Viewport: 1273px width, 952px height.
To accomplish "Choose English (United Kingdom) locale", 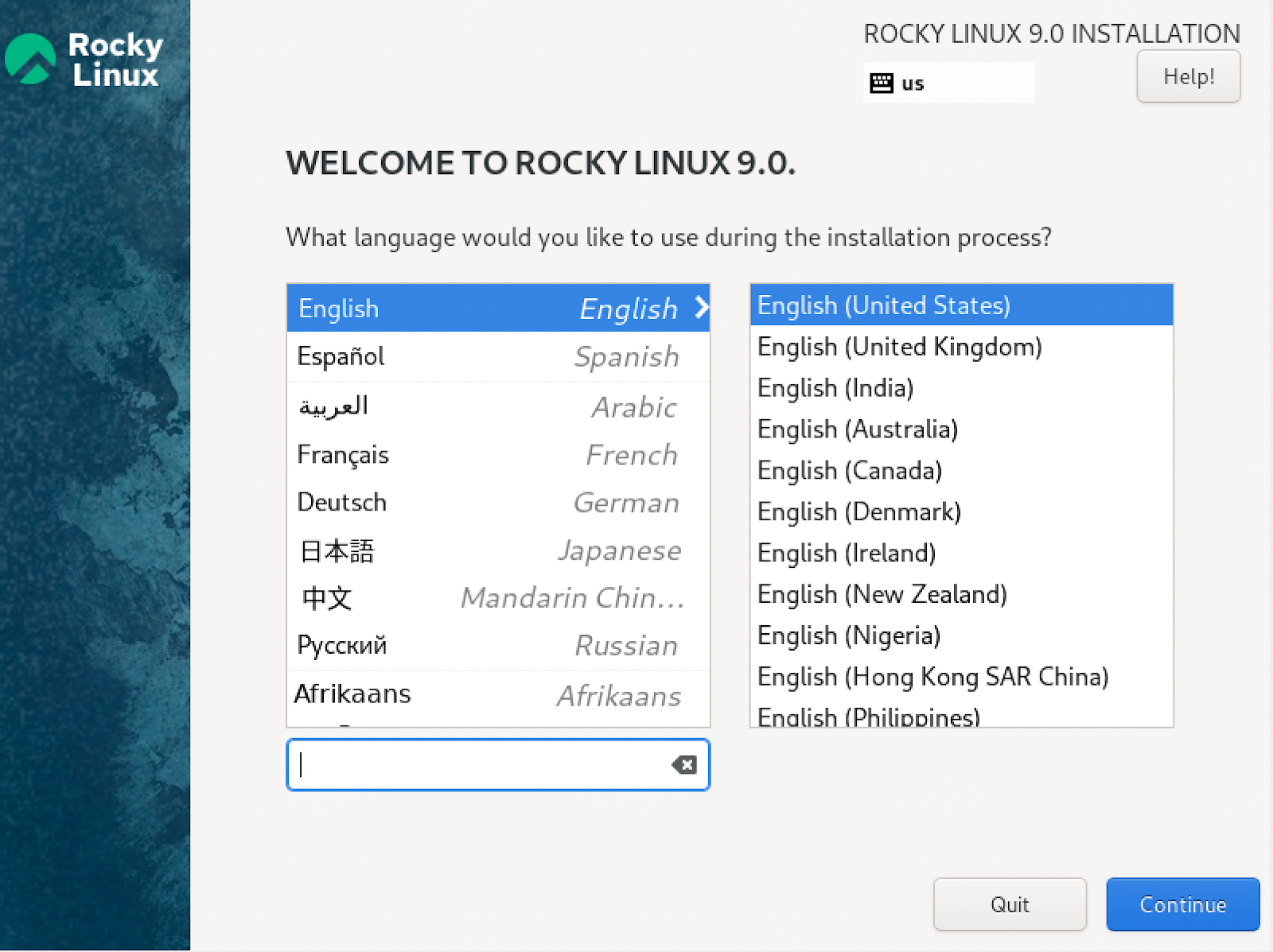I will [961, 347].
